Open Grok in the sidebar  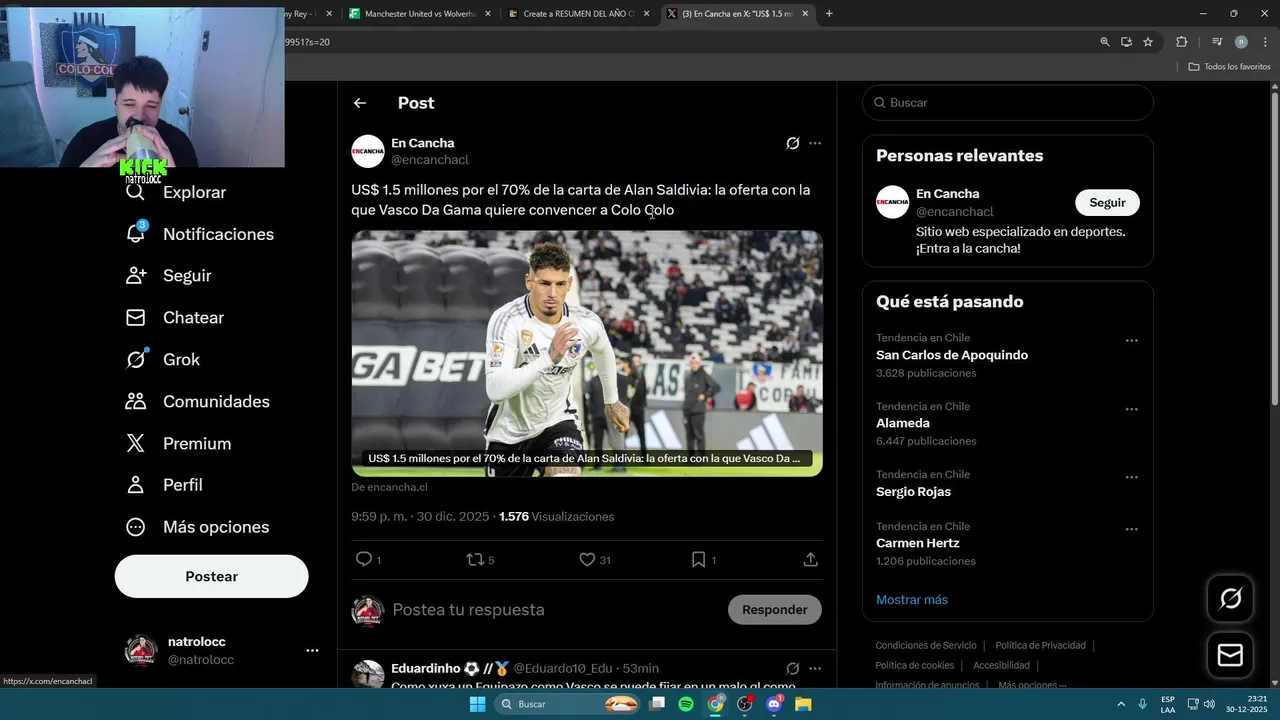coord(162,360)
